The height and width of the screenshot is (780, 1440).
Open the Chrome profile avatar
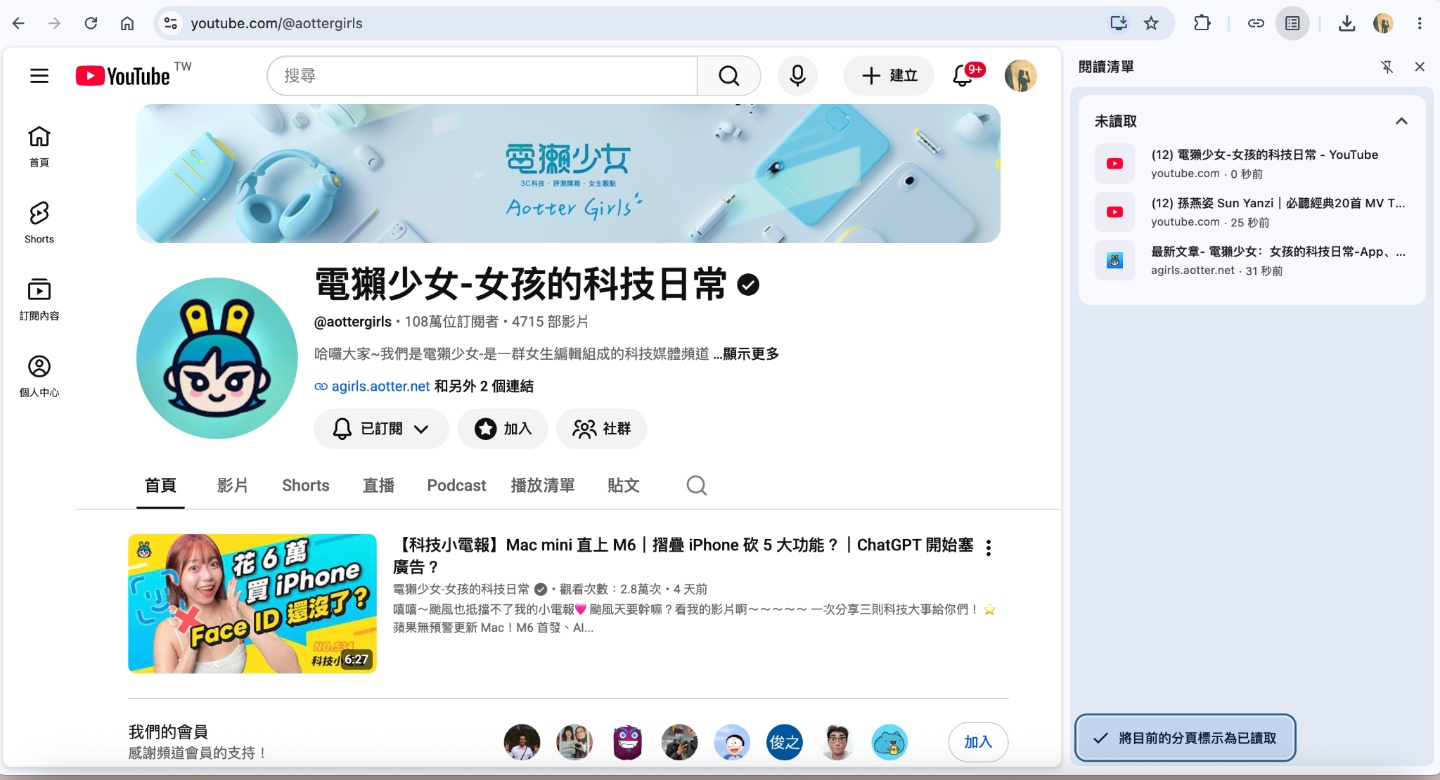pyautogui.click(x=1383, y=23)
